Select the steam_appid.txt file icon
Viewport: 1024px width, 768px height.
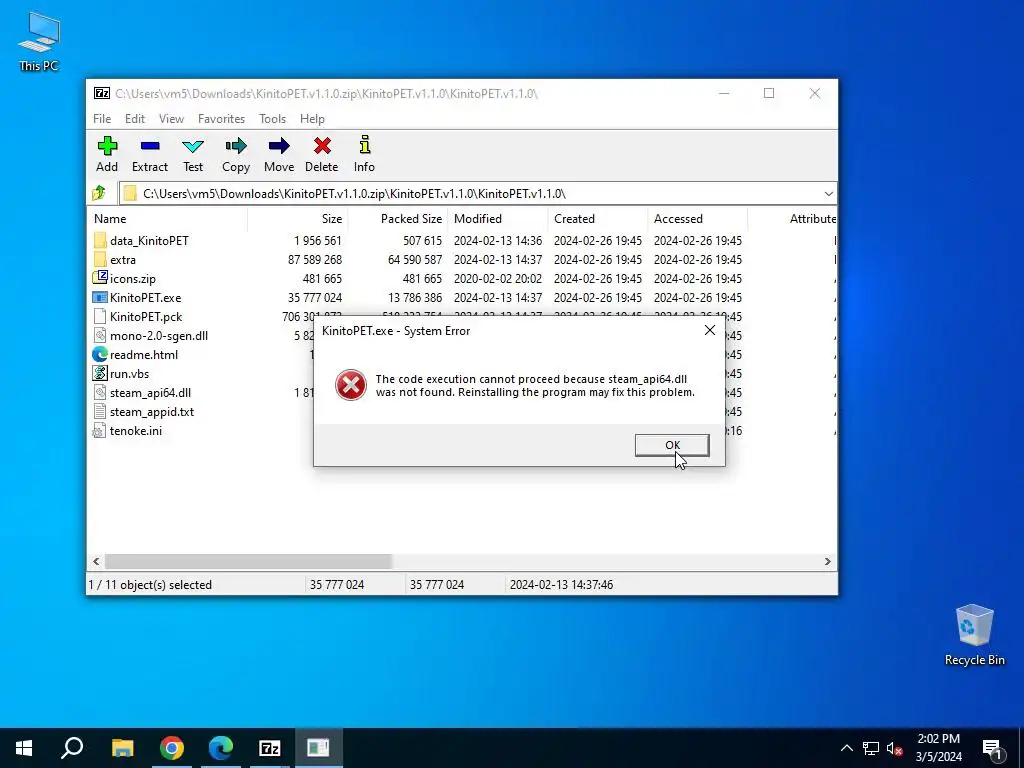coord(100,411)
